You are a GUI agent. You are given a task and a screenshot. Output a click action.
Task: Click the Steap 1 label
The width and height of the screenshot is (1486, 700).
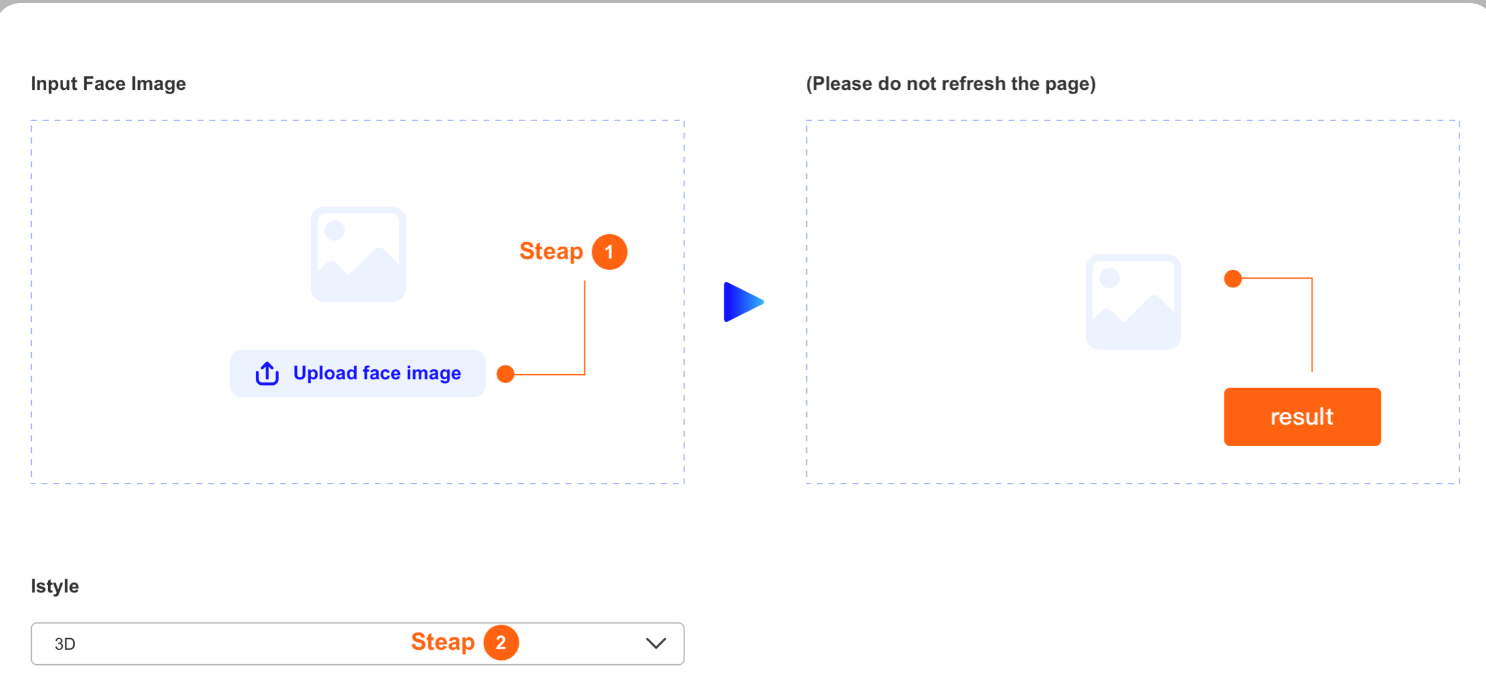click(x=551, y=251)
